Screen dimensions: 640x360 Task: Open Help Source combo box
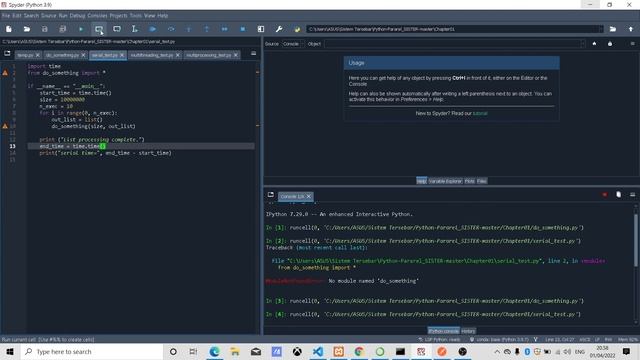[293, 44]
